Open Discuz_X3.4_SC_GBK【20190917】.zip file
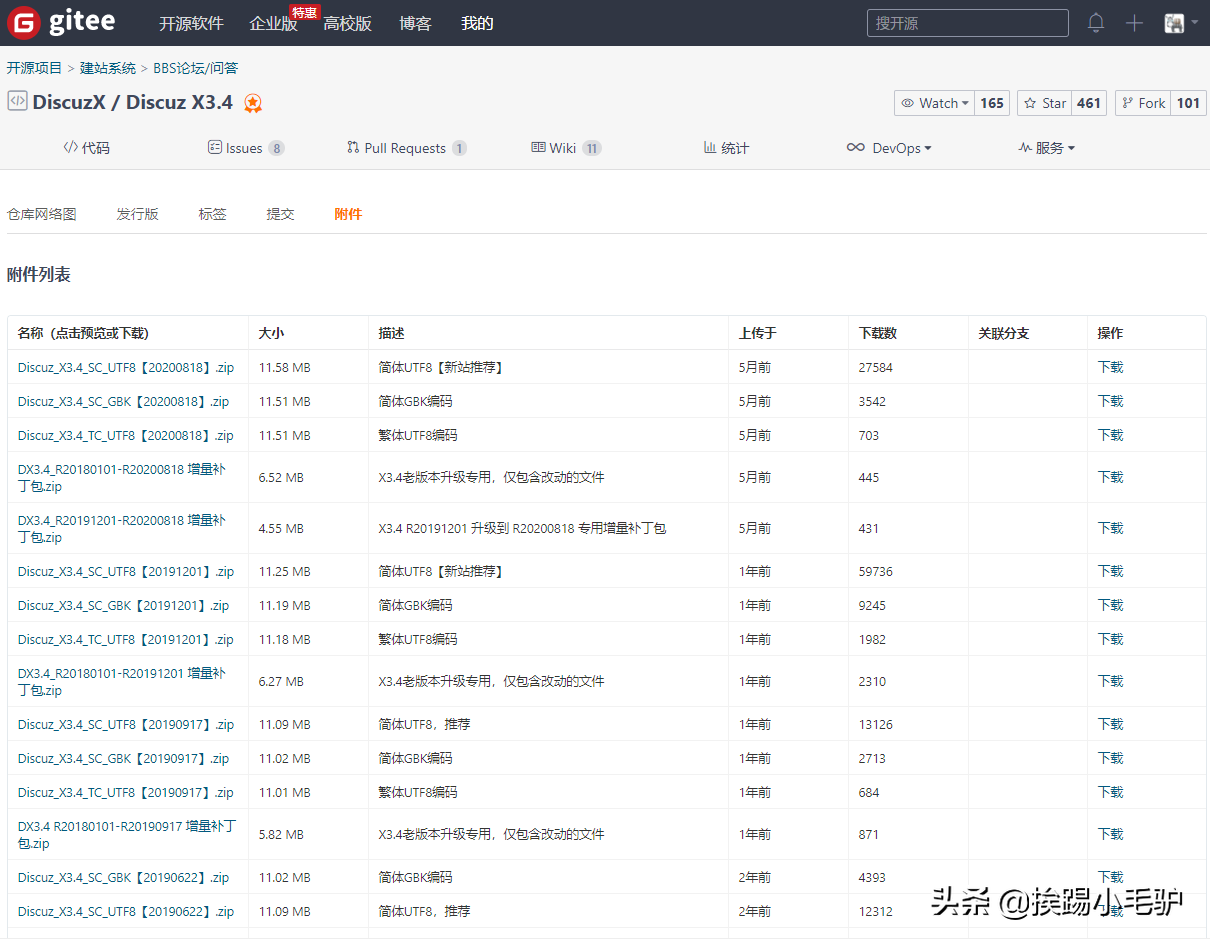The width and height of the screenshot is (1210, 944). tap(123, 758)
